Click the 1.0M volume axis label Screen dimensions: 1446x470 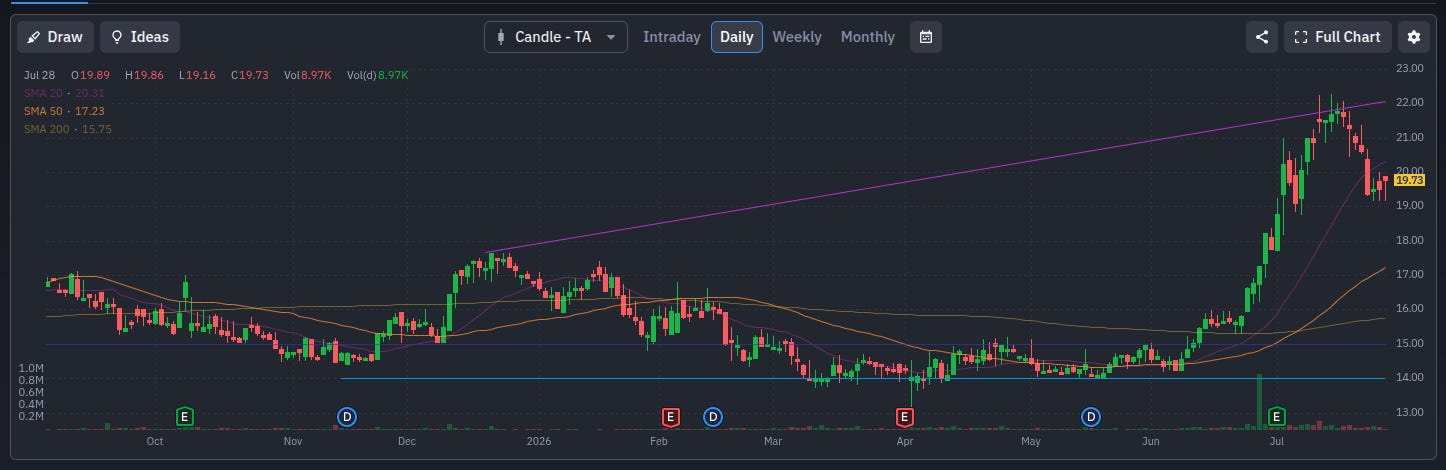[31, 369]
